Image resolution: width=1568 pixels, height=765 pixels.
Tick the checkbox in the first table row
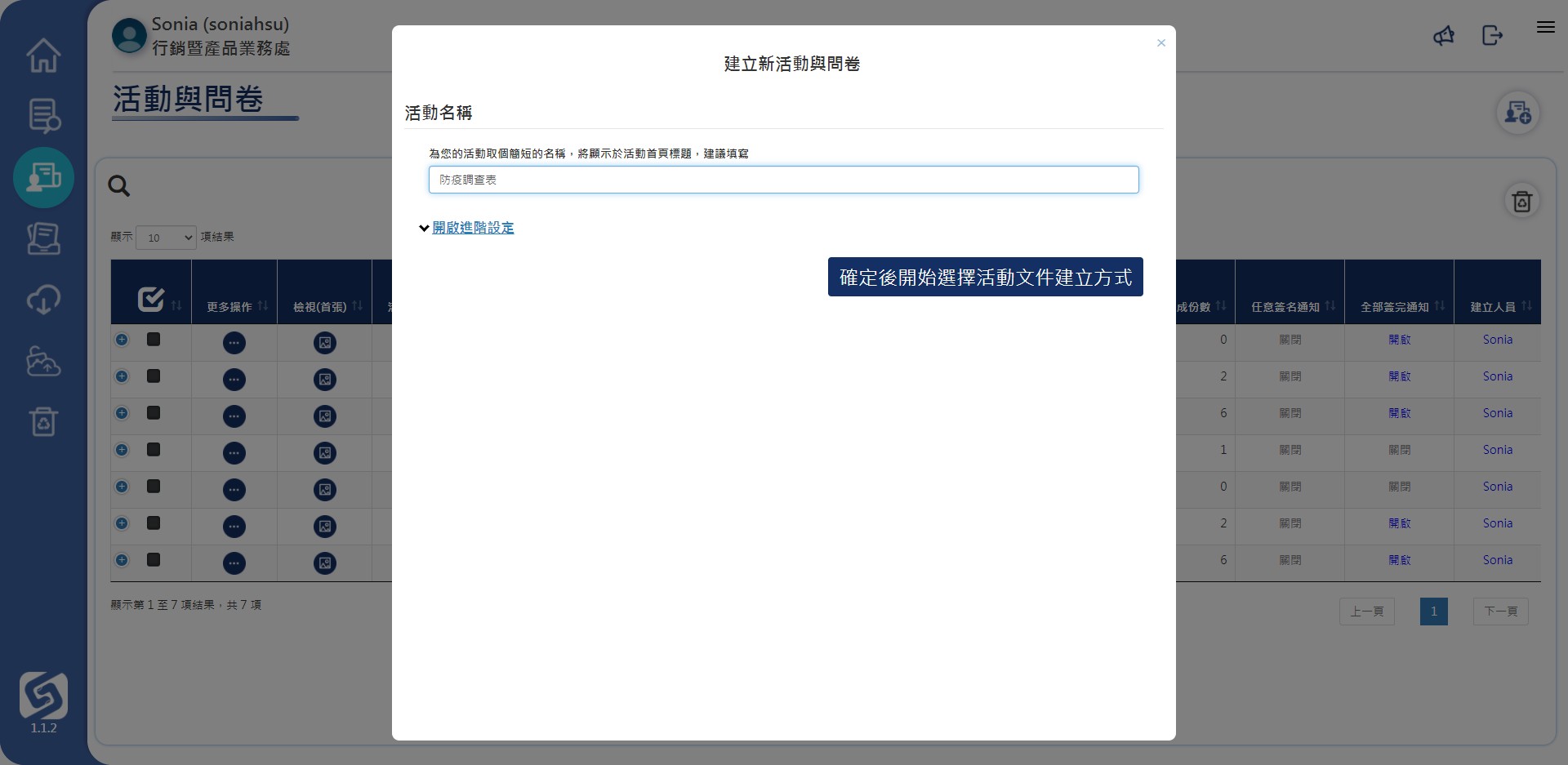[x=154, y=340]
